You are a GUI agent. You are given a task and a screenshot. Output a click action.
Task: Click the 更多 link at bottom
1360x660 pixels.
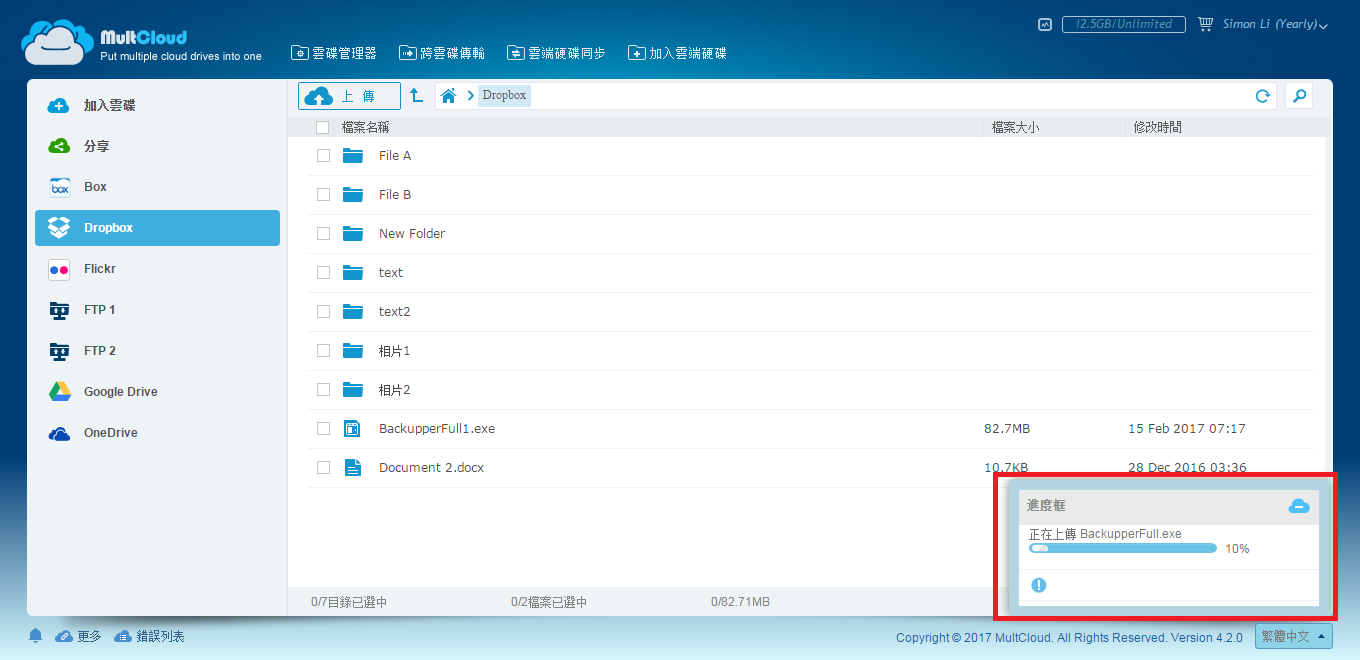coord(79,636)
